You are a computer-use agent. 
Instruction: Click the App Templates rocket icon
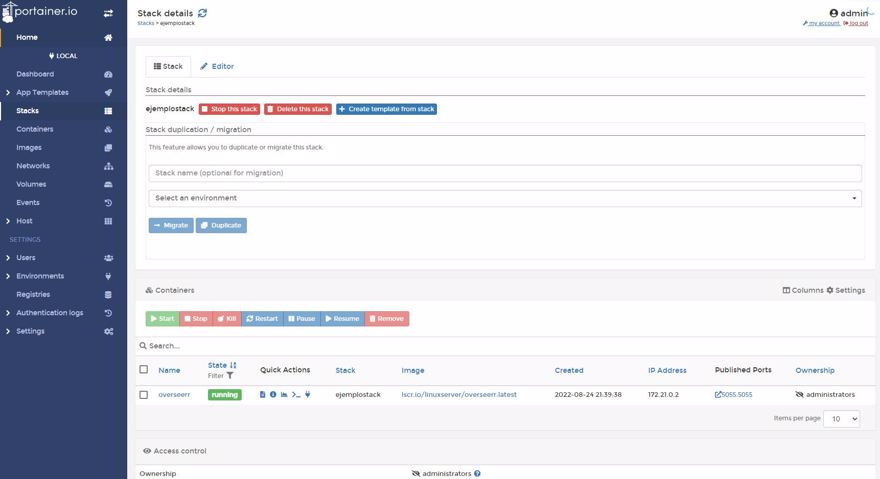click(x=108, y=93)
